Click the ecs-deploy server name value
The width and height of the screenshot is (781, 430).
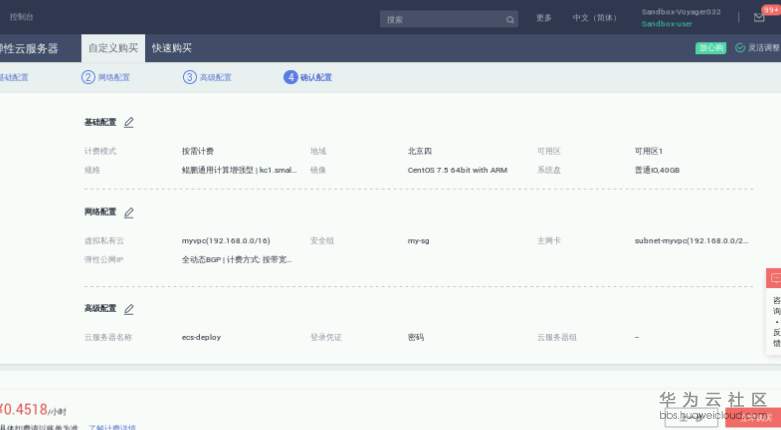click(x=201, y=337)
